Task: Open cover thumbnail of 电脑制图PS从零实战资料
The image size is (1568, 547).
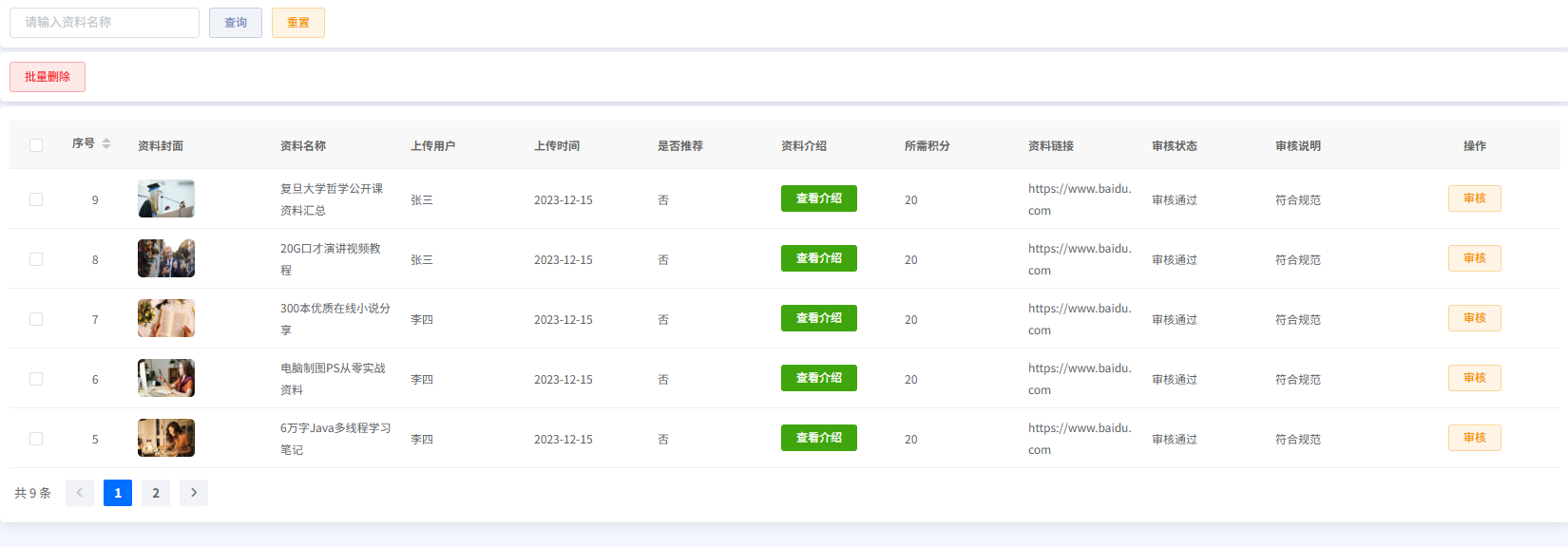Action: [166, 378]
